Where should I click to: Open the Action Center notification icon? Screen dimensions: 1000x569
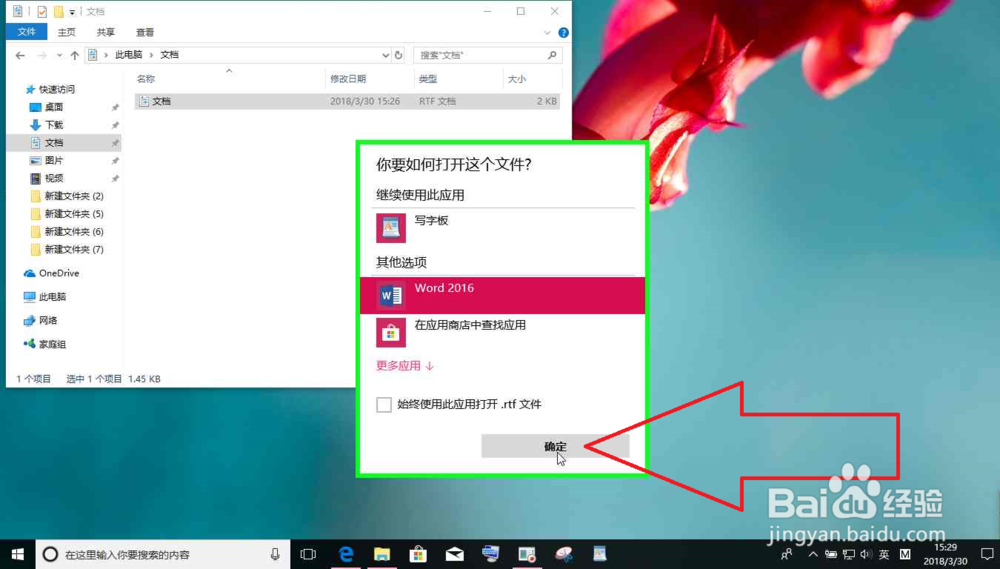(x=987, y=554)
